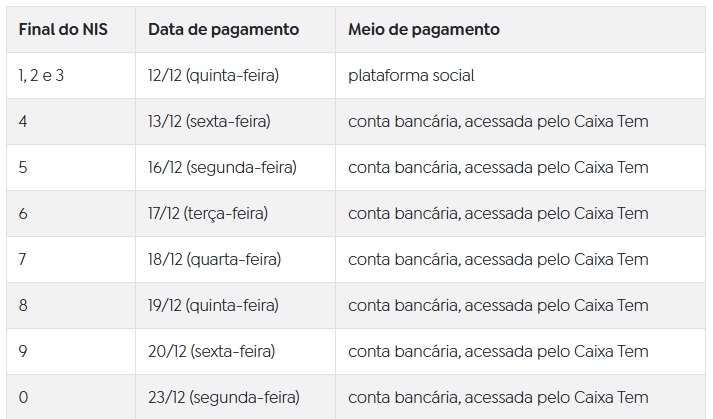Select the payment method cell for 23/12
This screenshot has height=419, width=713.
click(x=498, y=398)
